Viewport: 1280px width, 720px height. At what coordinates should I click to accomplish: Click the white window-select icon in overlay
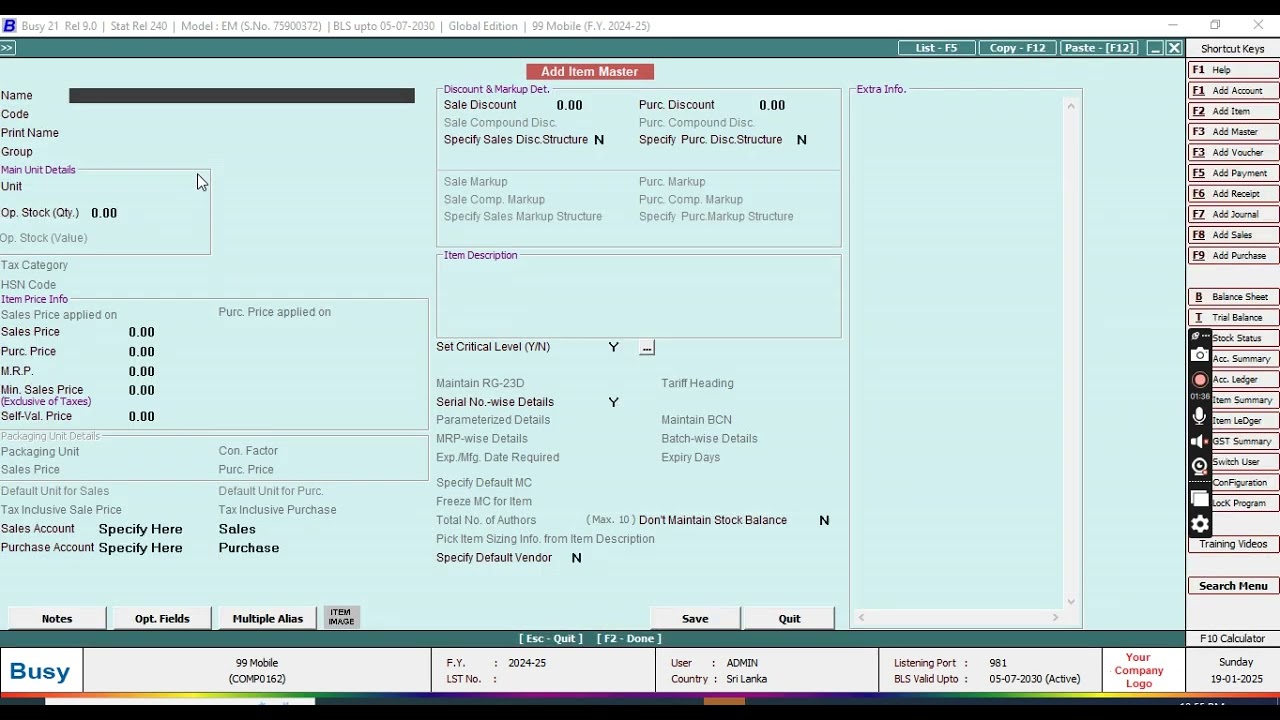1200,499
